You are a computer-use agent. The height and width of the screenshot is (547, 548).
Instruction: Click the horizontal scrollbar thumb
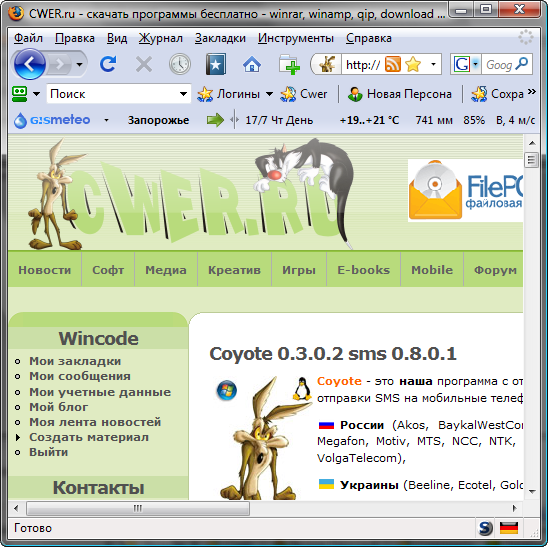coord(138,508)
